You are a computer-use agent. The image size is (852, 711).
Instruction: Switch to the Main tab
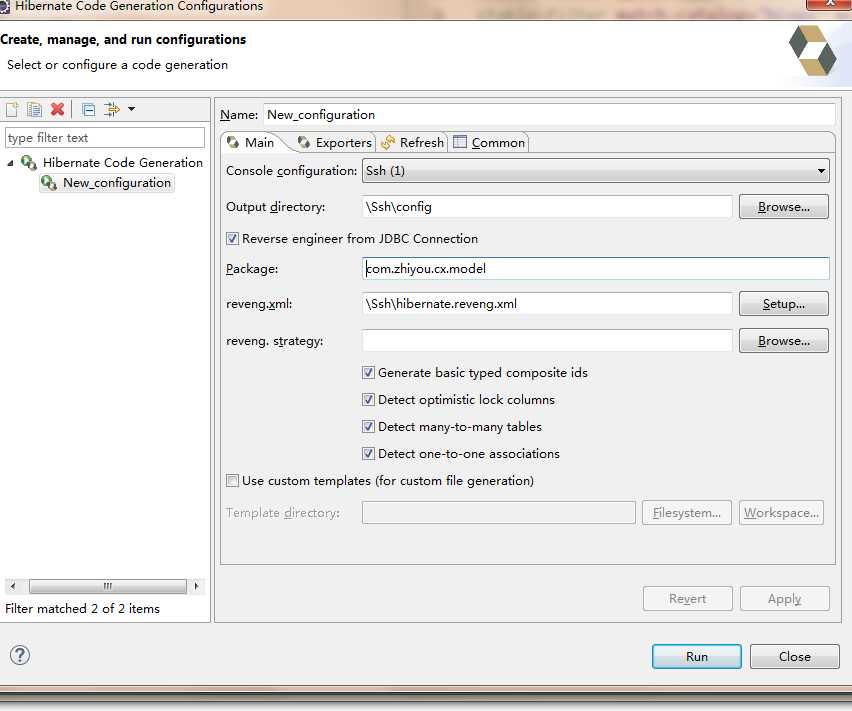[252, 143]
